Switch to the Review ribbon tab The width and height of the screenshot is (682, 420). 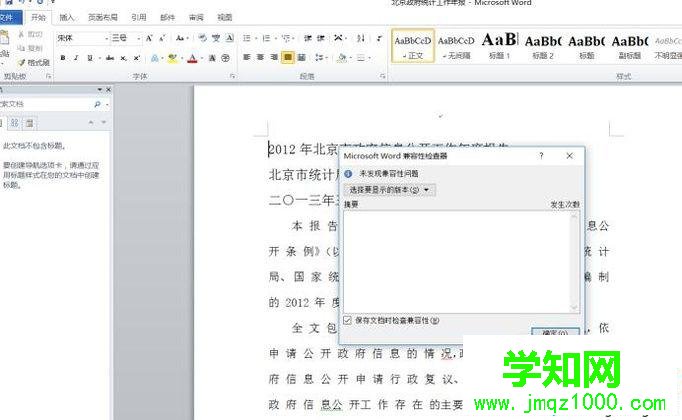pos(196,17)
